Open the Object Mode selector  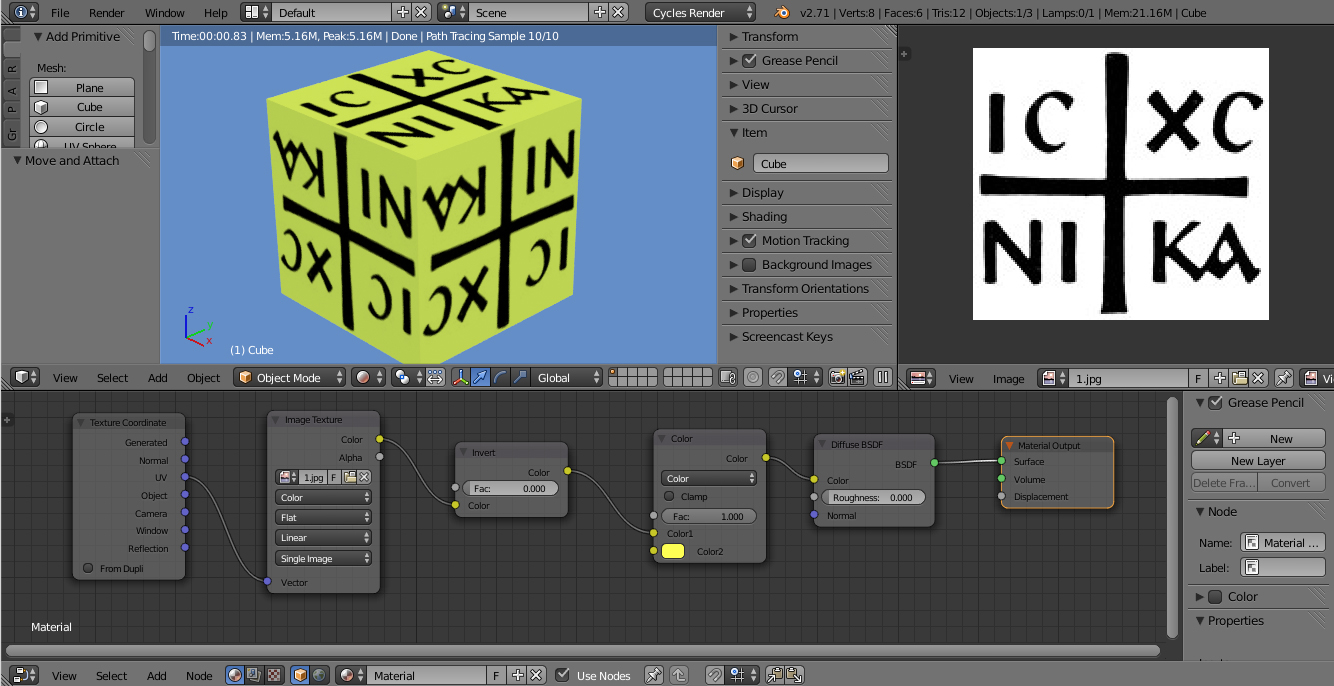click(x=290, y=377)
